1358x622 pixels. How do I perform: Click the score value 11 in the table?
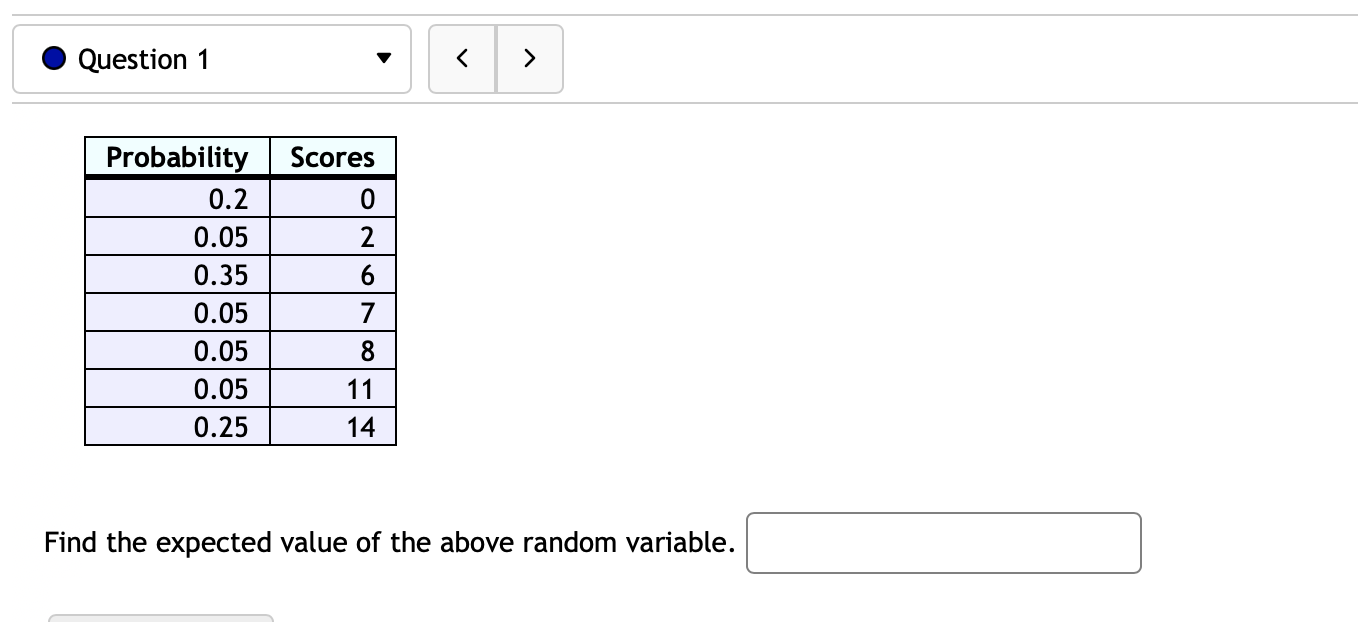click(362, 389)
